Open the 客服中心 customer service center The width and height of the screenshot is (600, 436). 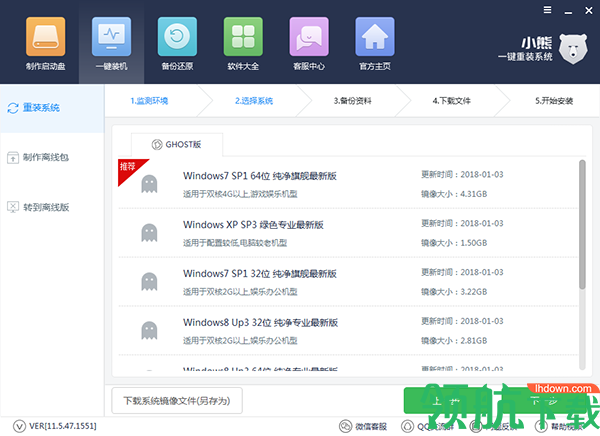pos(309,44)
